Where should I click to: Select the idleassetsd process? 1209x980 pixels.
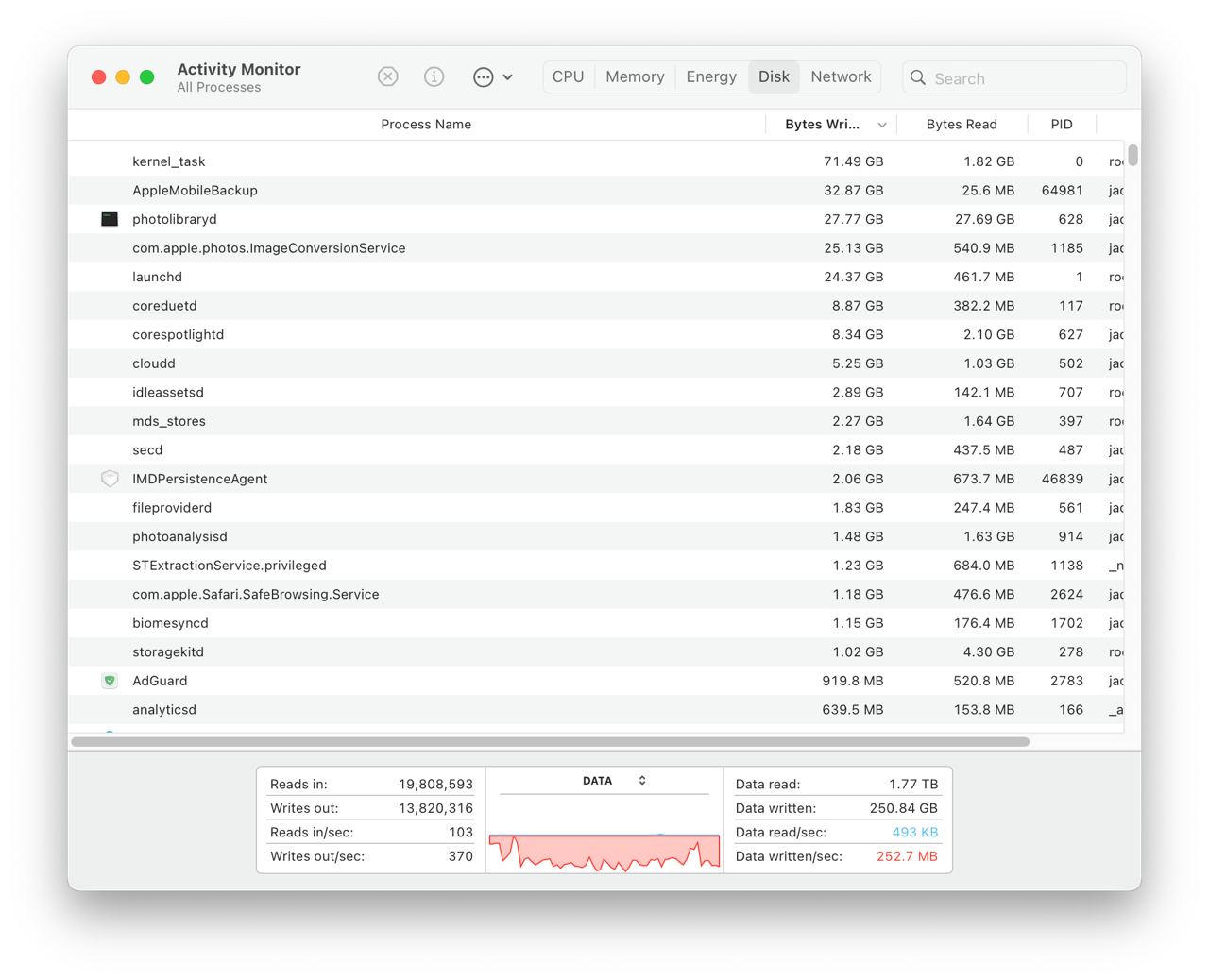click(x=168, y=392)
